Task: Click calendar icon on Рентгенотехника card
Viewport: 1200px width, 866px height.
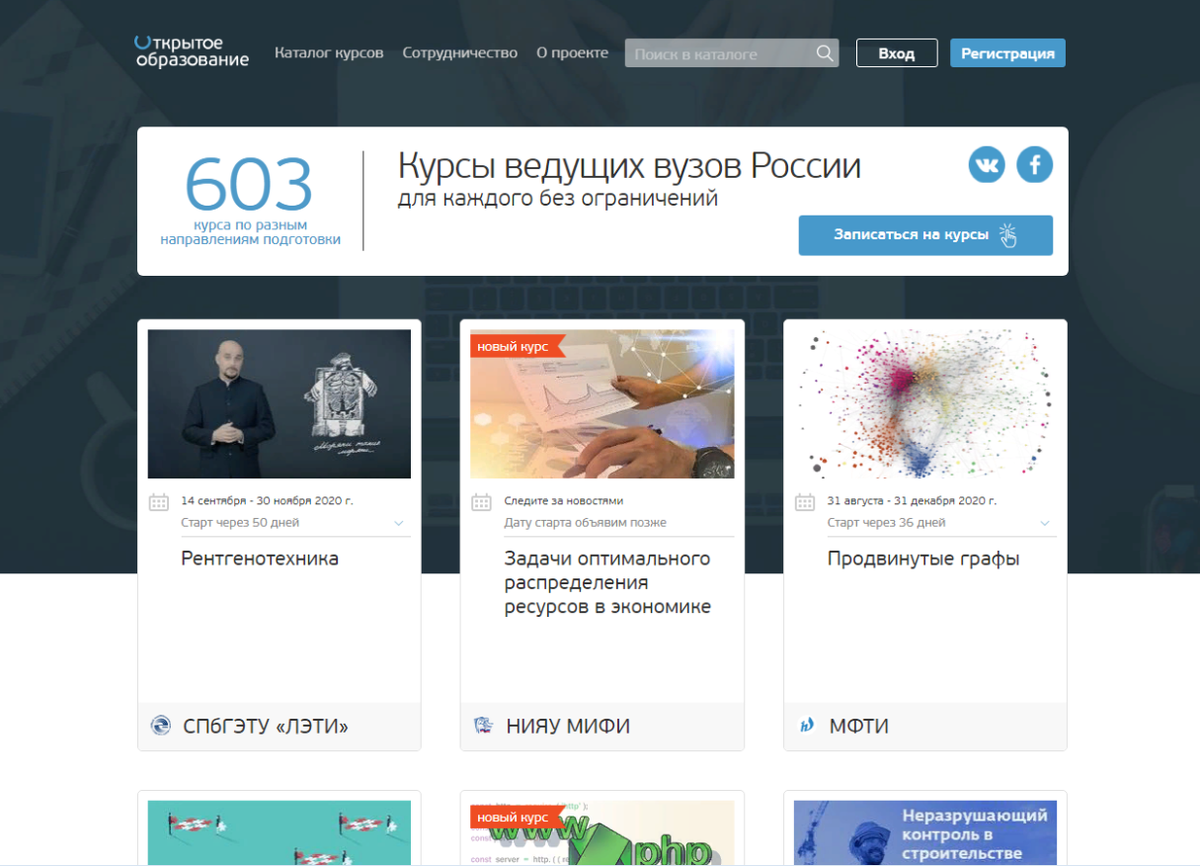Action: click(158, 502)
